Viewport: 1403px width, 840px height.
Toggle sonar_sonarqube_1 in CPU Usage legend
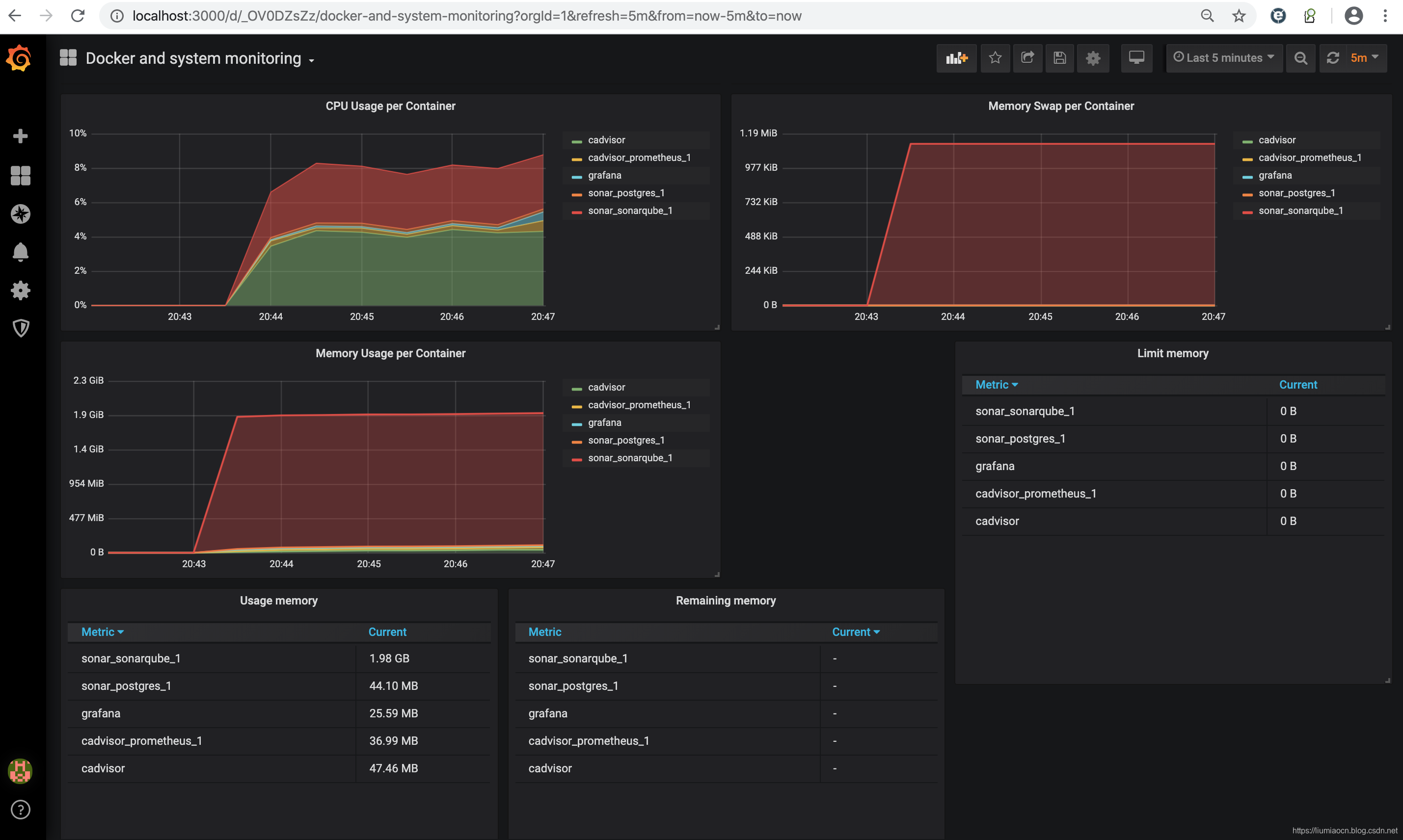[x=630, y=210]
